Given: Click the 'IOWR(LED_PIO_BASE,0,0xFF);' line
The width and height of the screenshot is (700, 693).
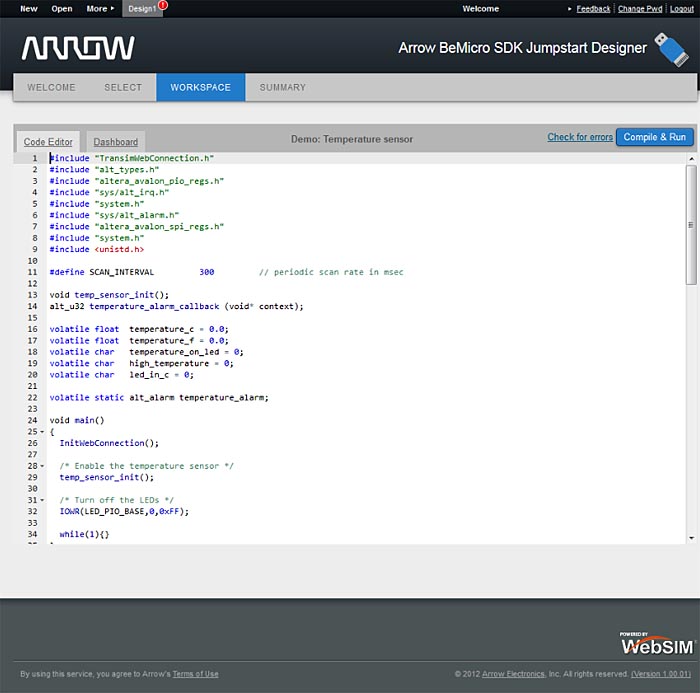Looking at the screenshot, I should (124, 511).
